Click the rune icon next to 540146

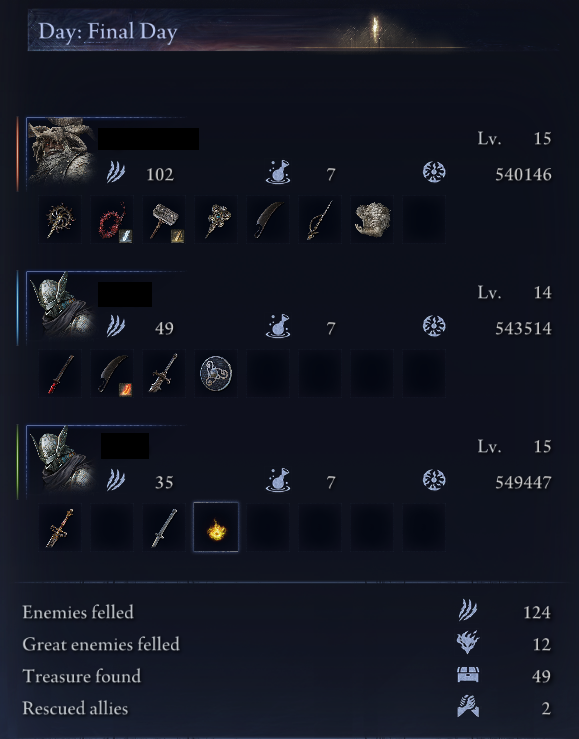(434, 172)
